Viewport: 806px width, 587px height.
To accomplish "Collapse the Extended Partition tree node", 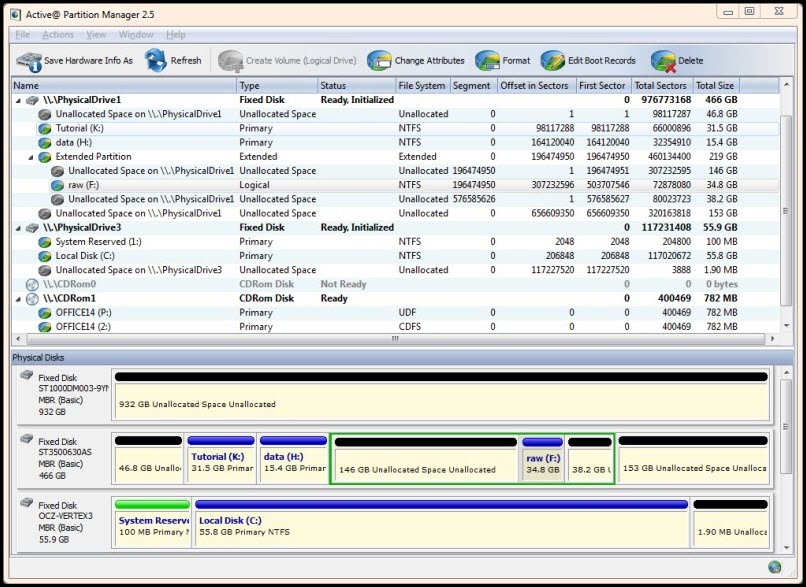I will click(x=31, y=157).
